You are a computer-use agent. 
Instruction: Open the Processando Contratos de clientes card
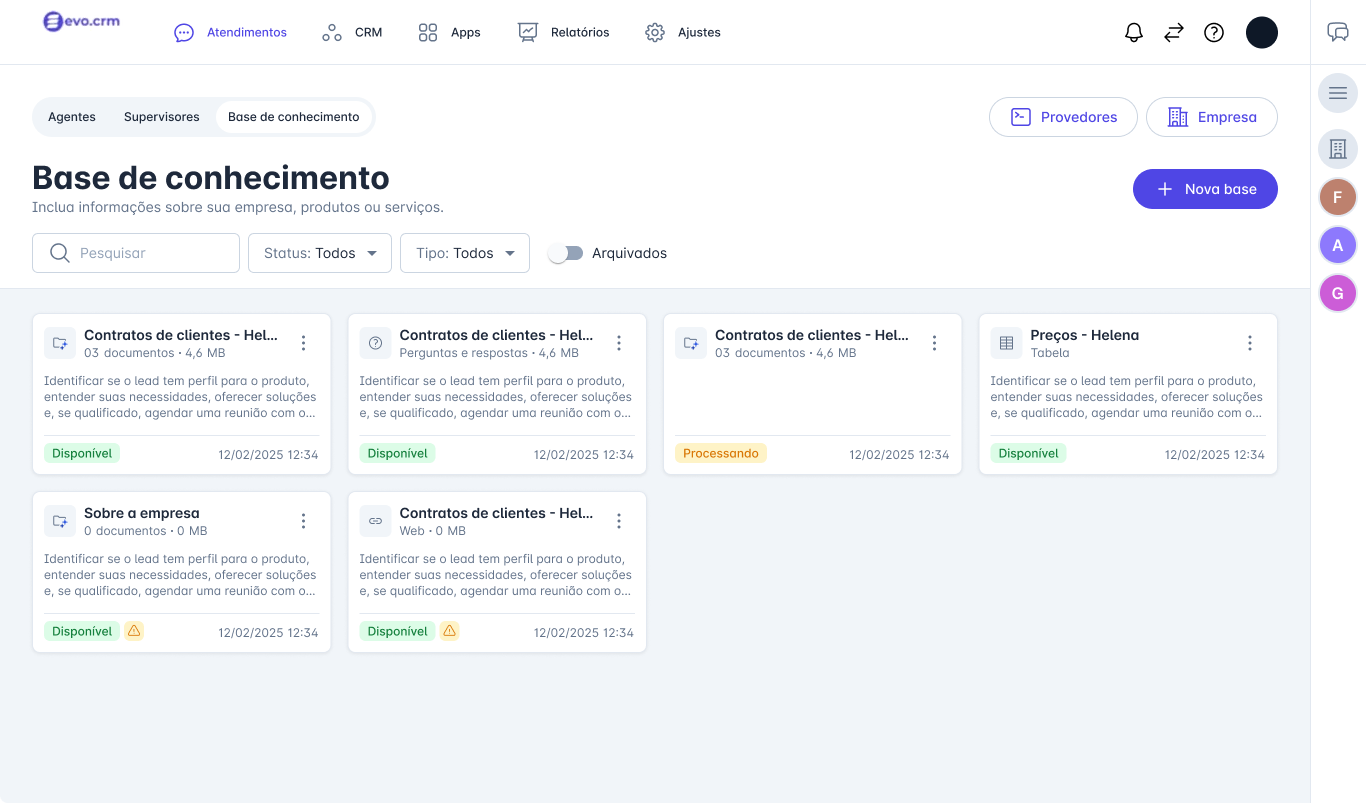point(813,394)
